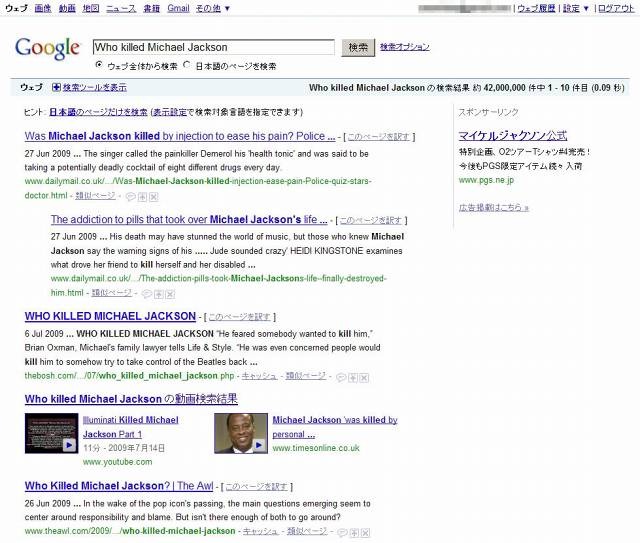Click play icon on Illuminati video thumbnail

point(69,445)
